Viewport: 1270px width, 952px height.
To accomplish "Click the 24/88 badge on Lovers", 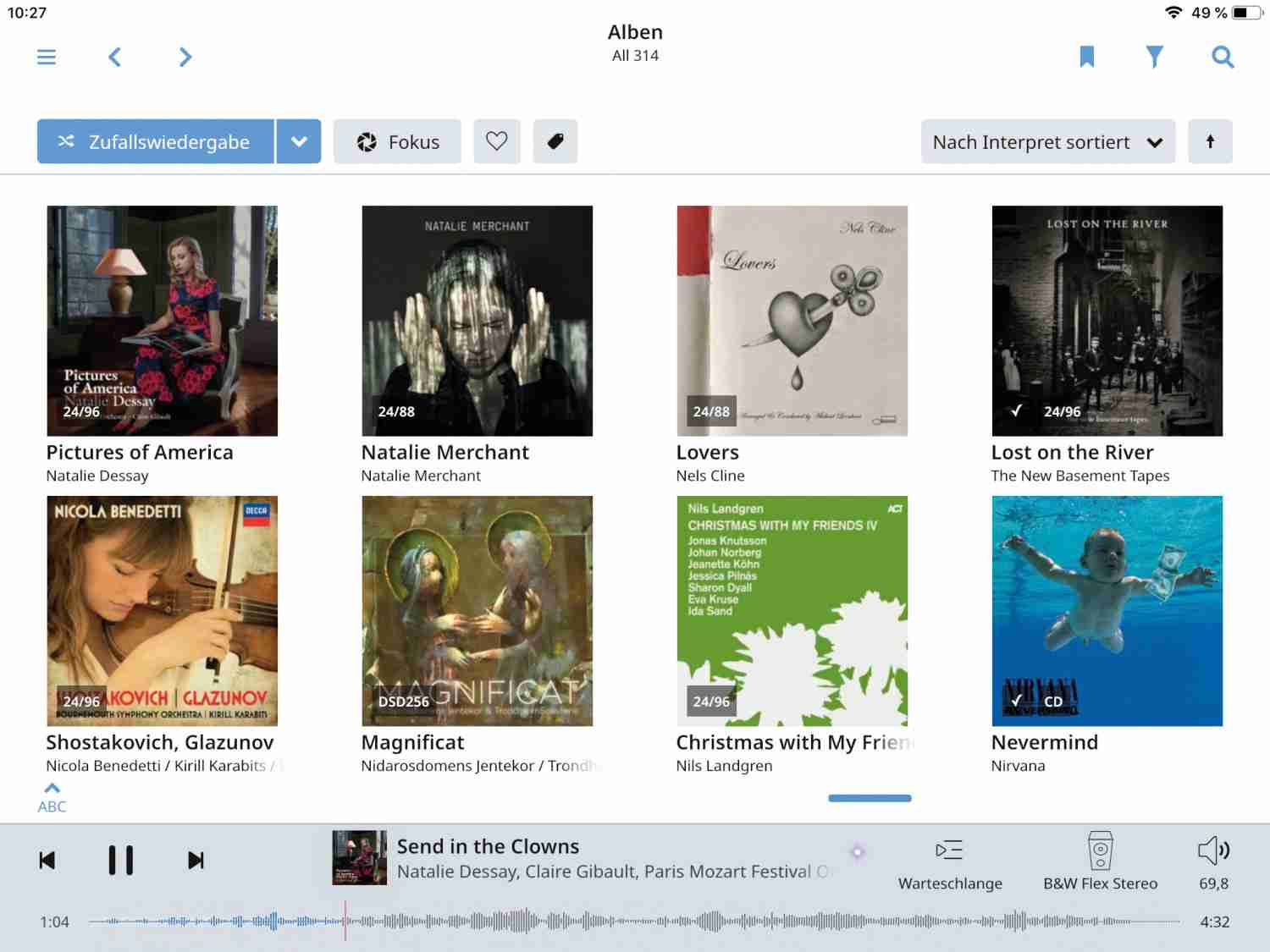I will point(711,412).
